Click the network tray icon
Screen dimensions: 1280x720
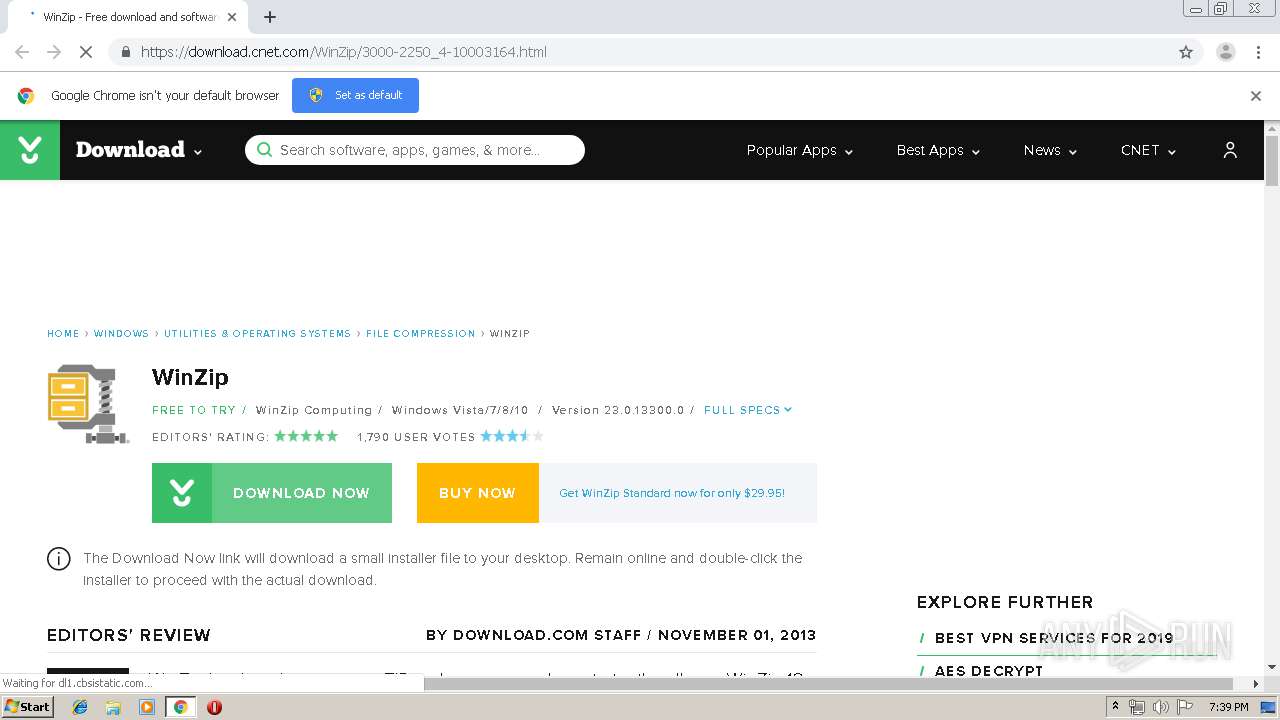[x=1137, y=707]
